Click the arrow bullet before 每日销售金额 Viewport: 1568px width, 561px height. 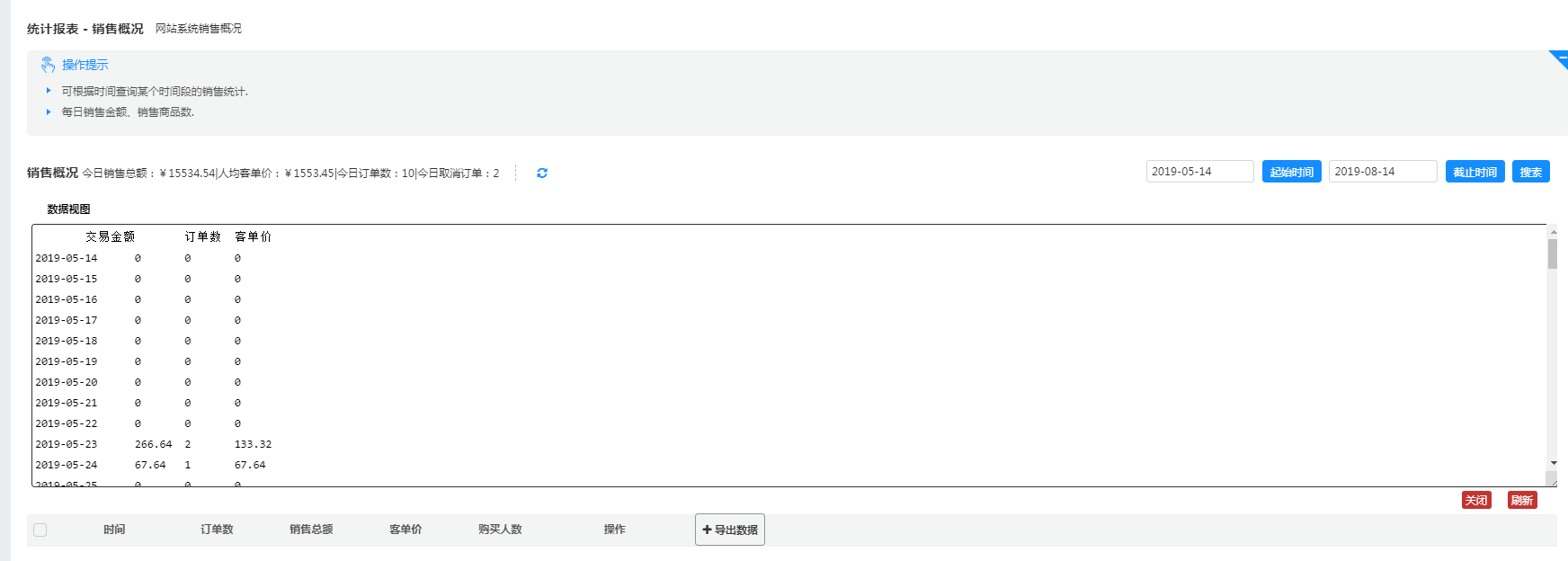click(49, 111)
